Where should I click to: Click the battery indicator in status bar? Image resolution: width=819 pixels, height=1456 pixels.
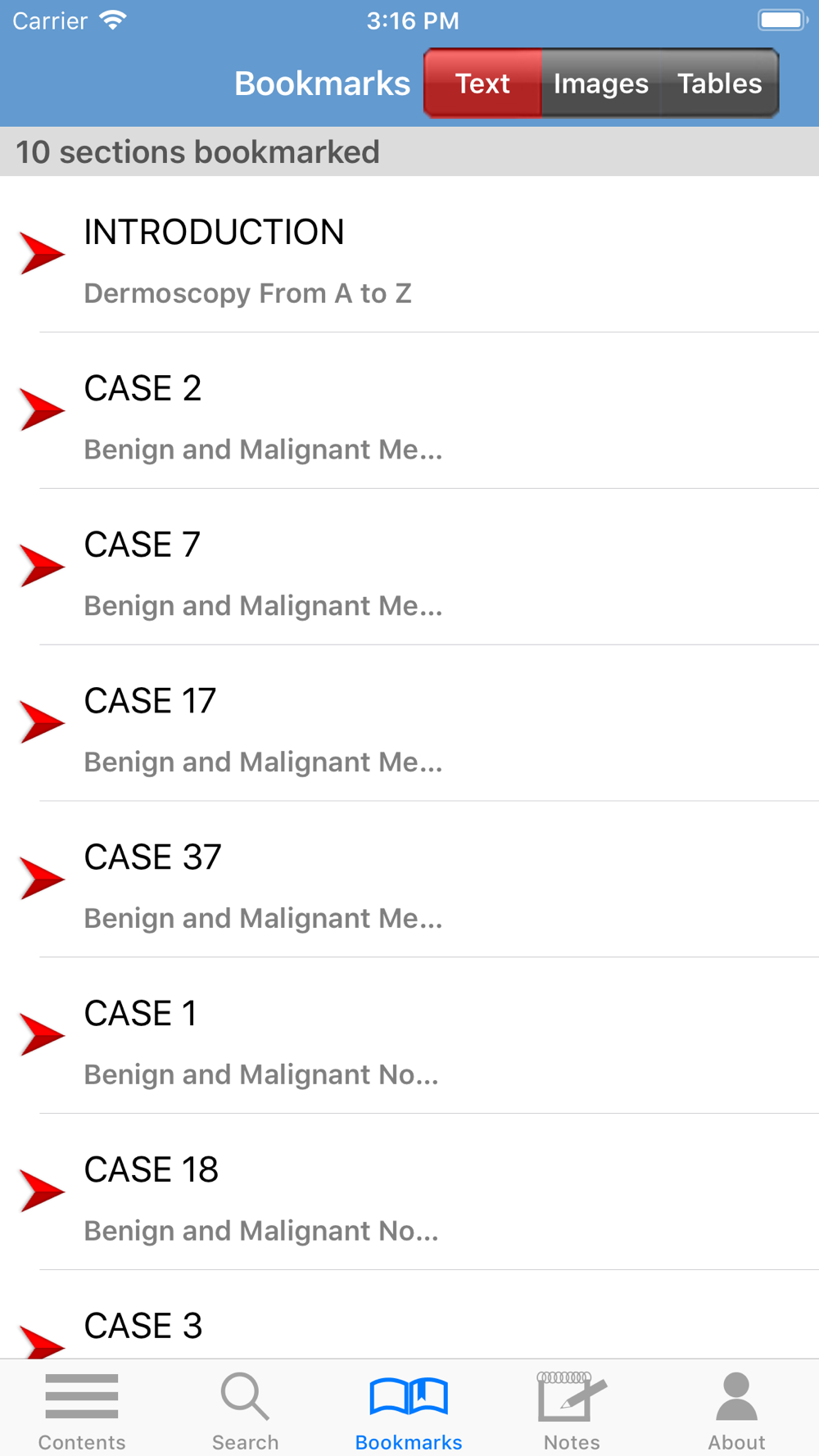click(783, 20)
